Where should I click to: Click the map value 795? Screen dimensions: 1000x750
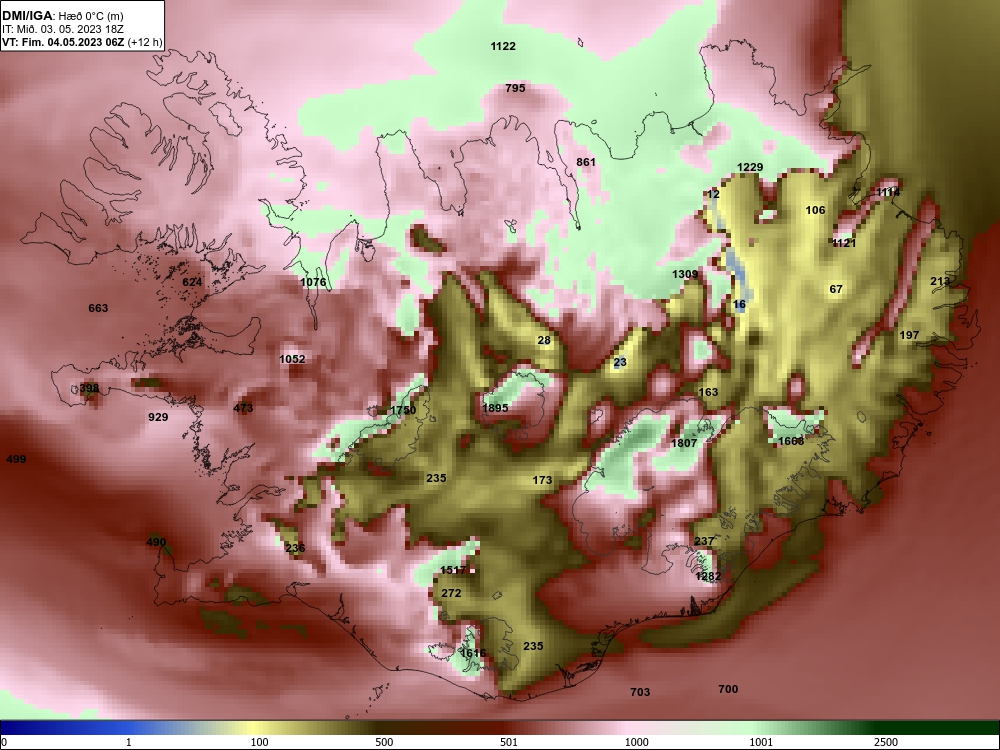[515, 88]
